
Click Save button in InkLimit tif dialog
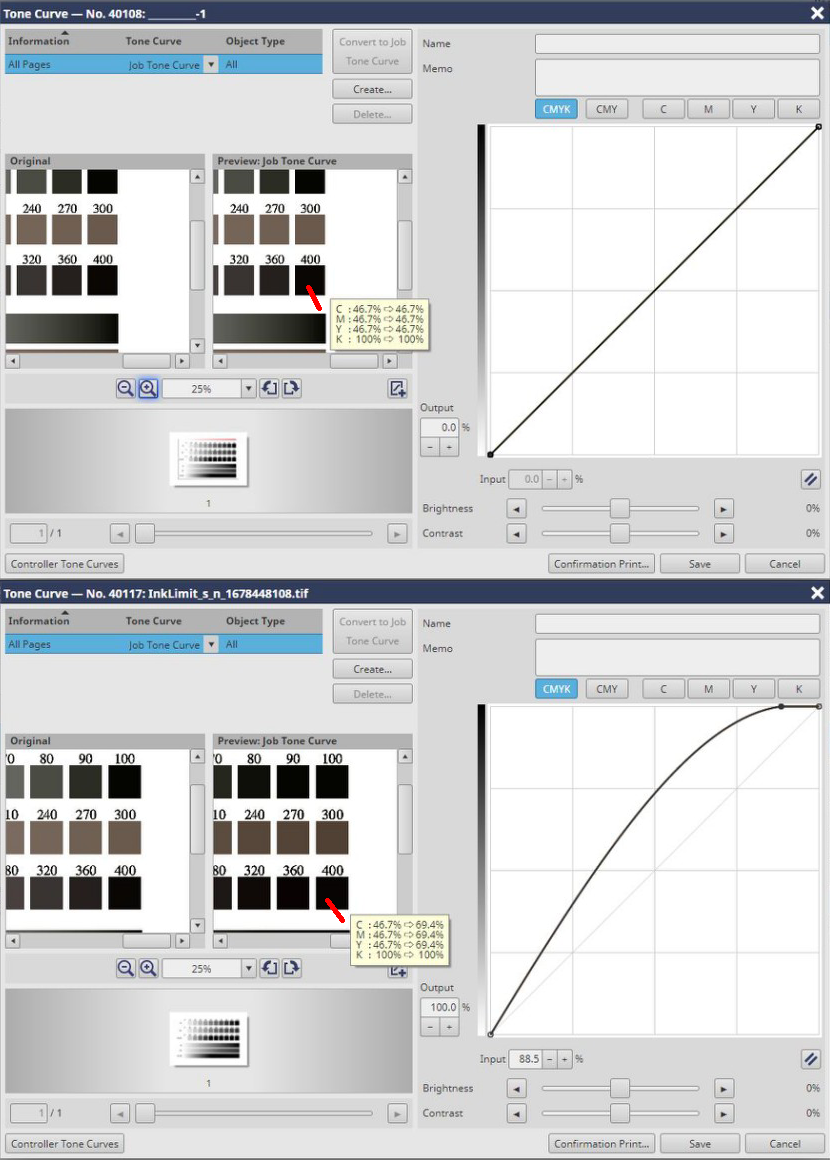[700, 1144]
